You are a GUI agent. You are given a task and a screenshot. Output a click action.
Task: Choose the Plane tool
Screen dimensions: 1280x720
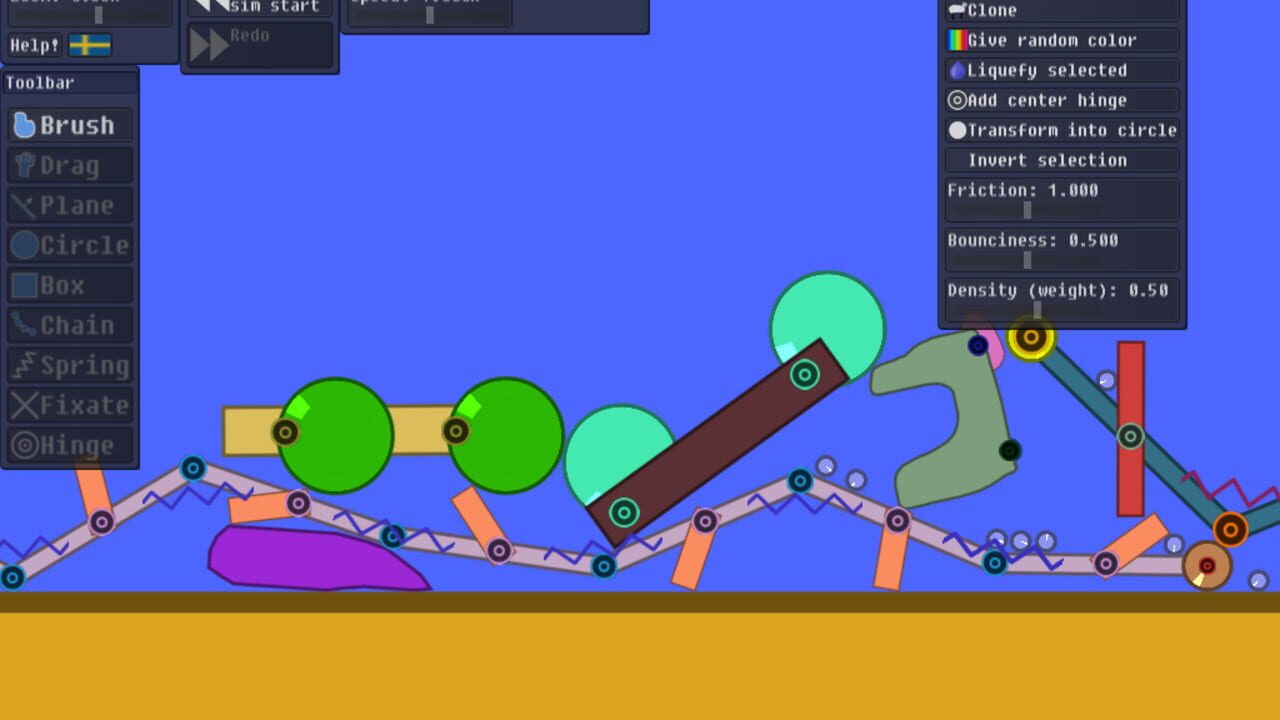(x=70, y=205)
